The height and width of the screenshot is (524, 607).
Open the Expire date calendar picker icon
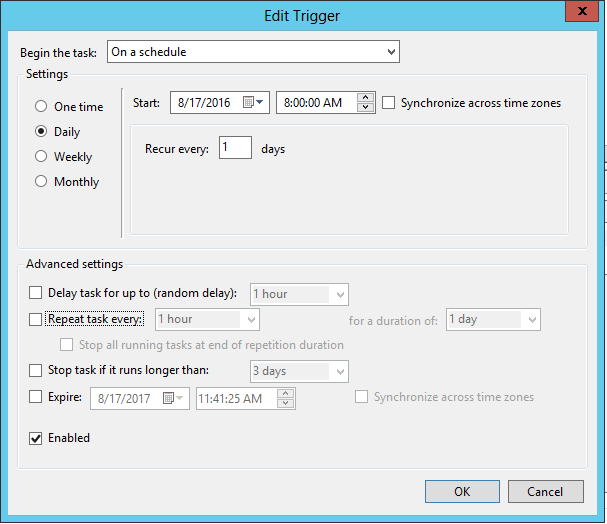pos(173,398)
